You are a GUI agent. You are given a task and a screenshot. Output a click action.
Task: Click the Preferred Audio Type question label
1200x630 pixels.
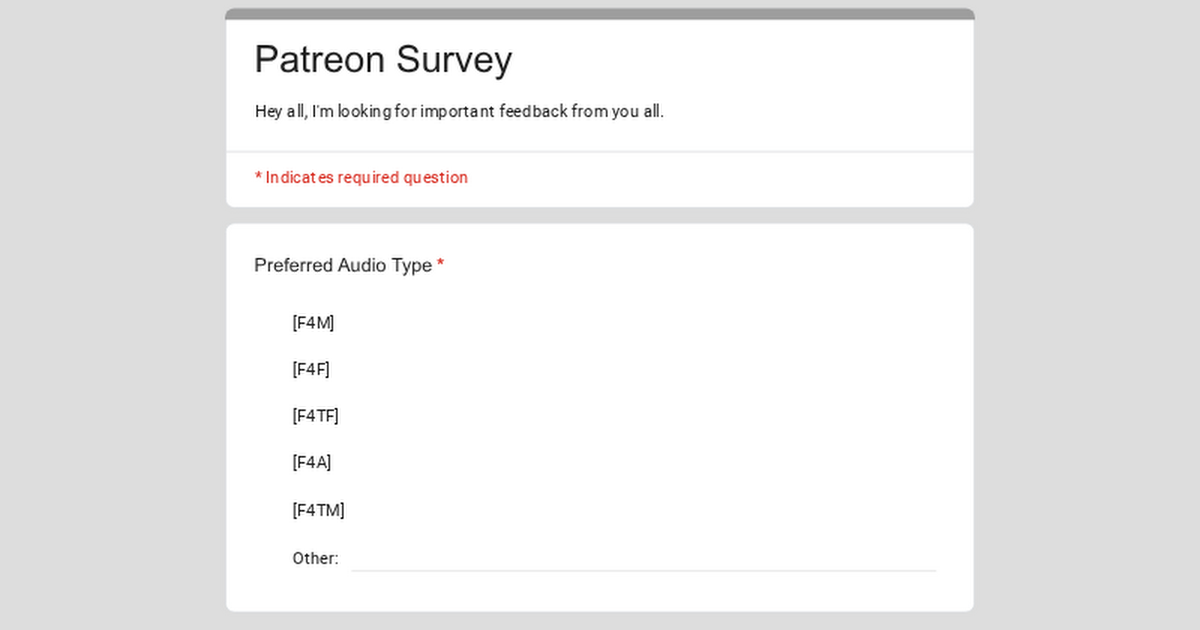(343, 265)
